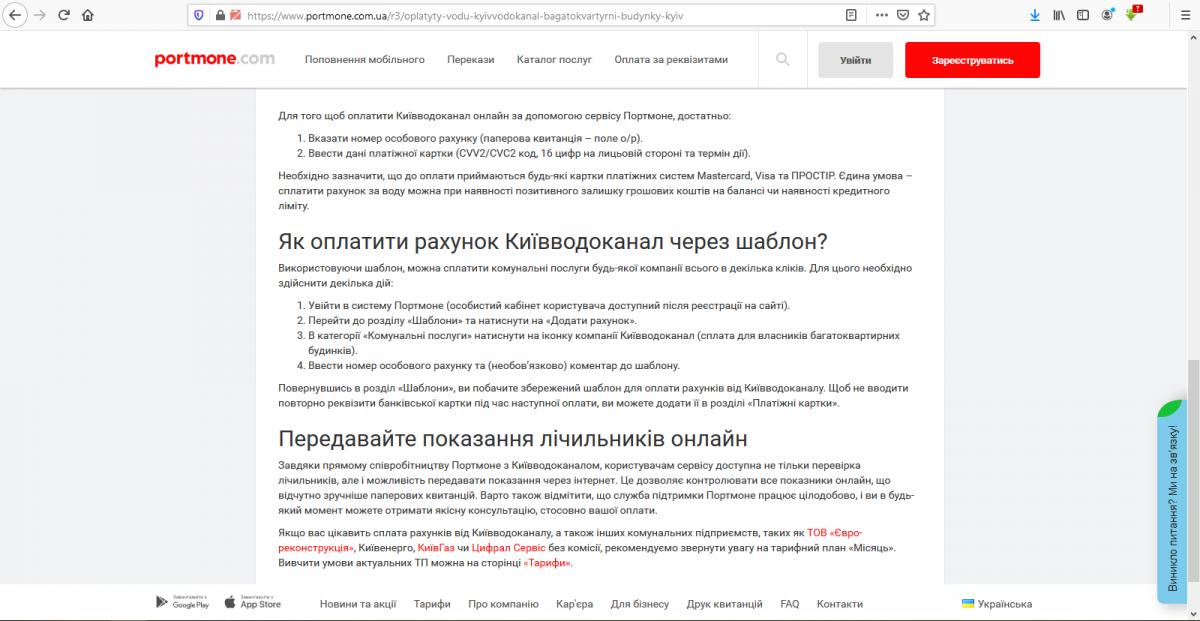Show tracking protection shield info
The image size is (1200, 621).
point(198,15)
